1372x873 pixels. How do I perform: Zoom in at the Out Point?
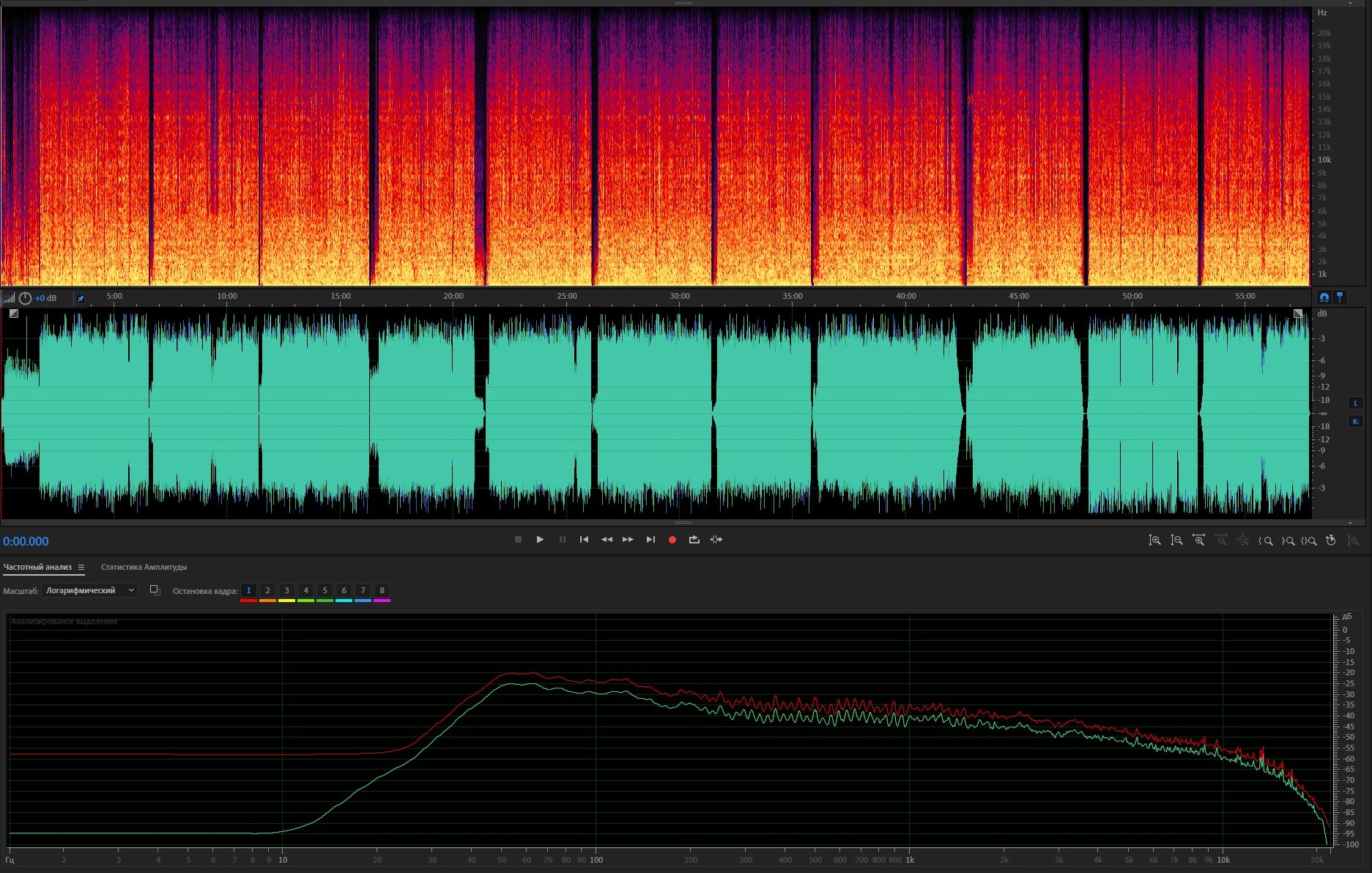pos(1288,540)
